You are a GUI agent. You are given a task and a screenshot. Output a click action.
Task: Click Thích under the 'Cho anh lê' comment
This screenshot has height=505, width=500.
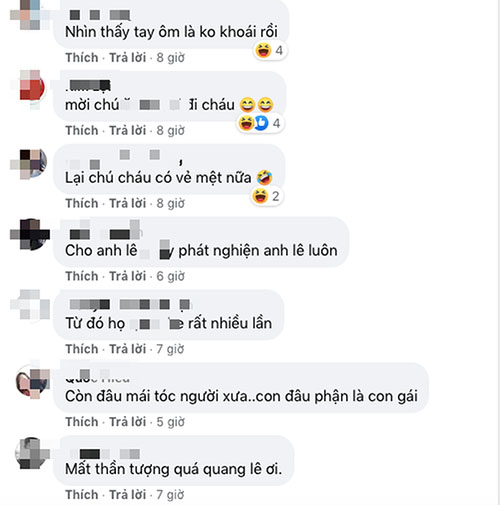point(82,276)
